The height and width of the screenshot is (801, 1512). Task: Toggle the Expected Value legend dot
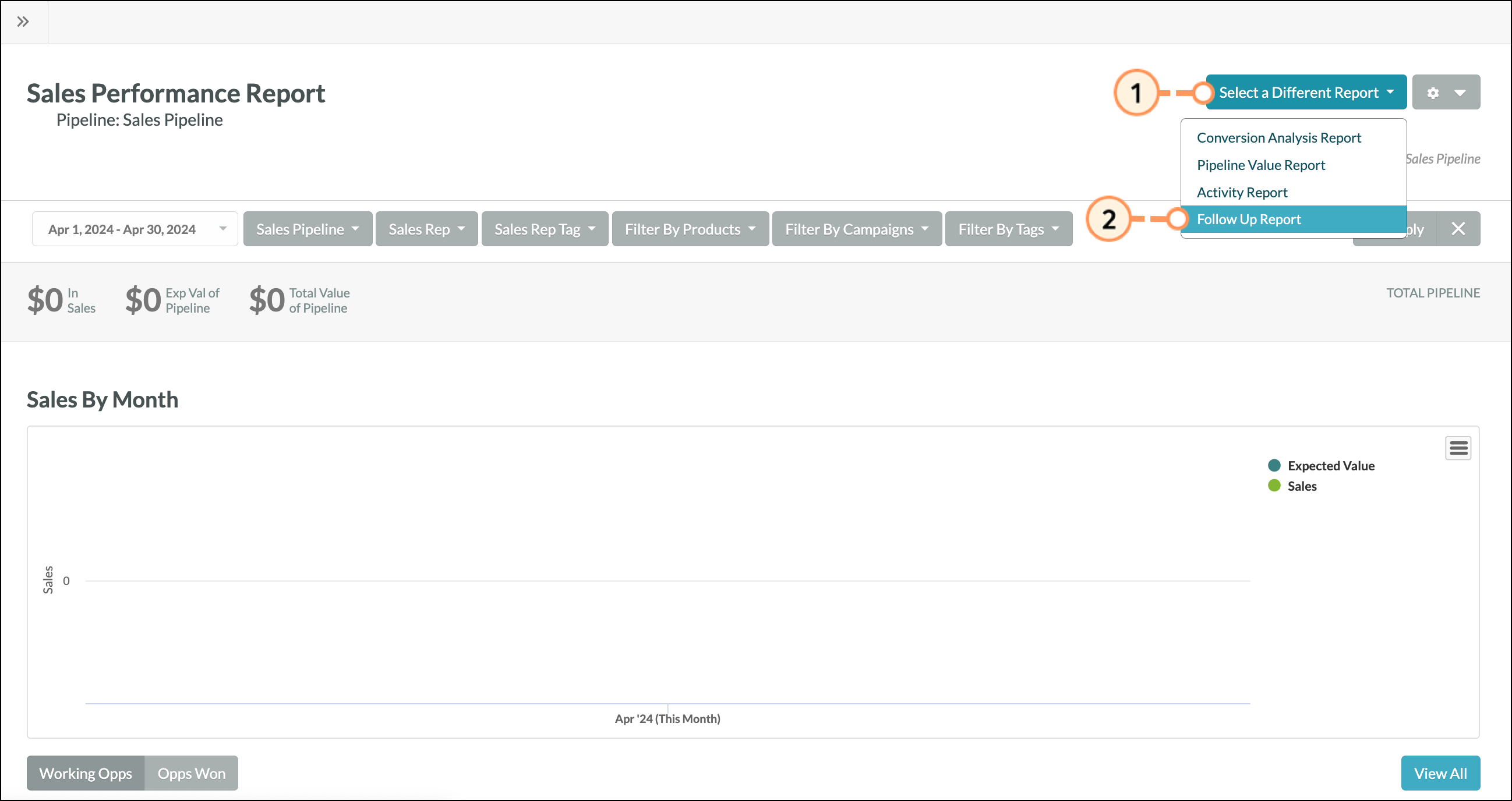1274,465
